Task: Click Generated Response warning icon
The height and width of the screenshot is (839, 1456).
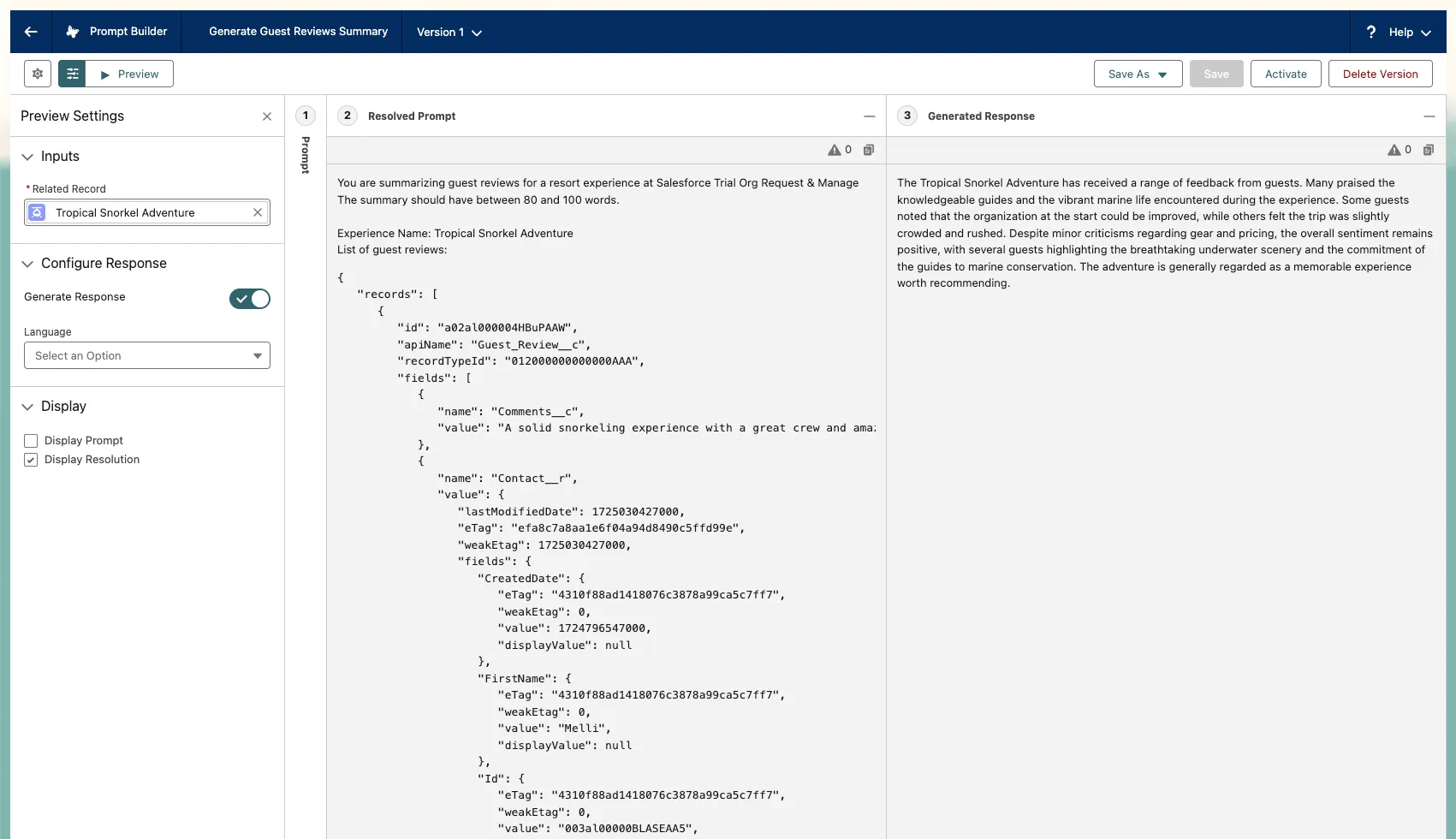Action: [x=1394, y=150]
